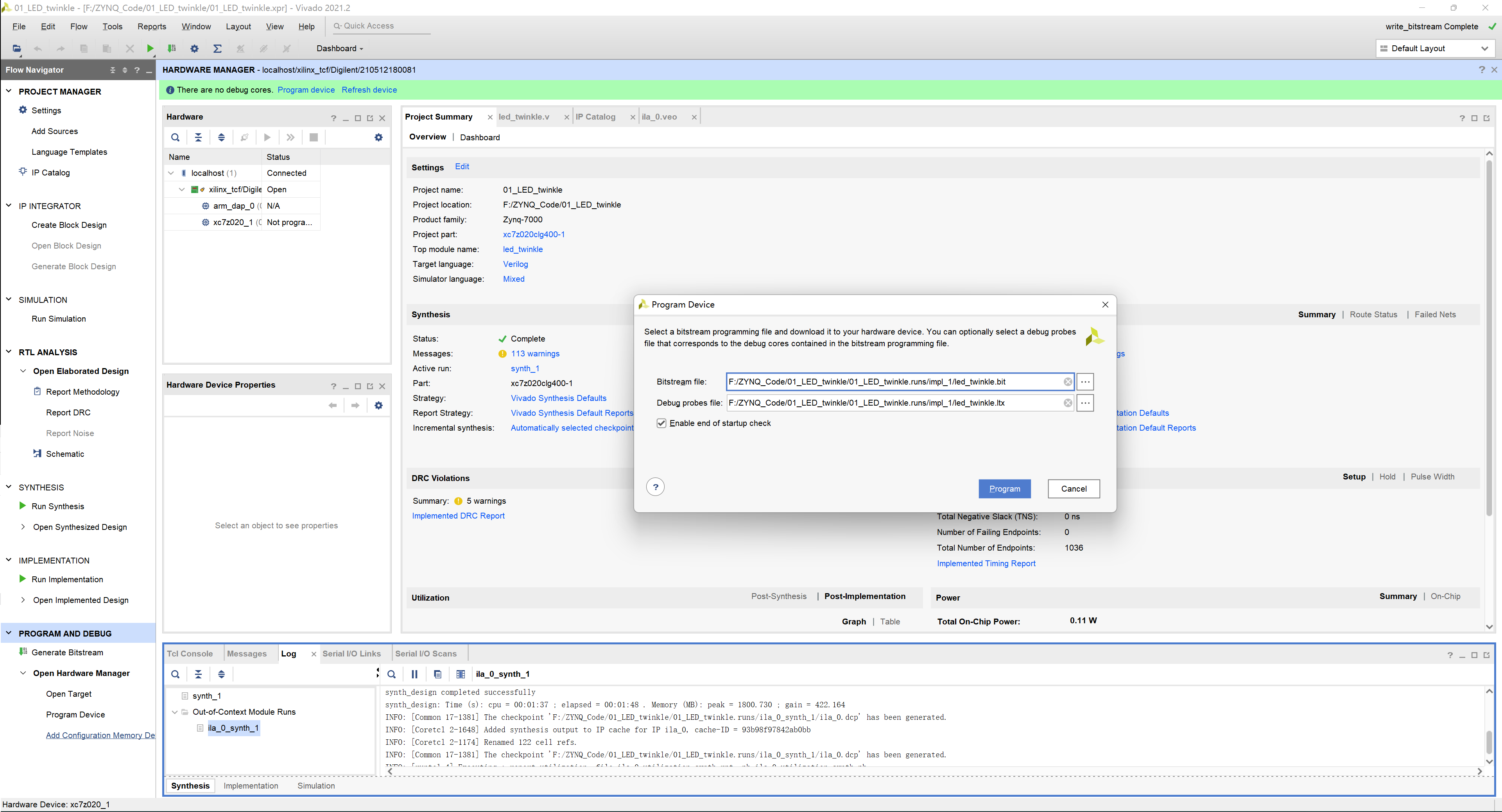Viewport: 1502px width, 812px height.
Task: Click Run trigger play icon in Hardware panel
Action: click(x=267, y=138)
